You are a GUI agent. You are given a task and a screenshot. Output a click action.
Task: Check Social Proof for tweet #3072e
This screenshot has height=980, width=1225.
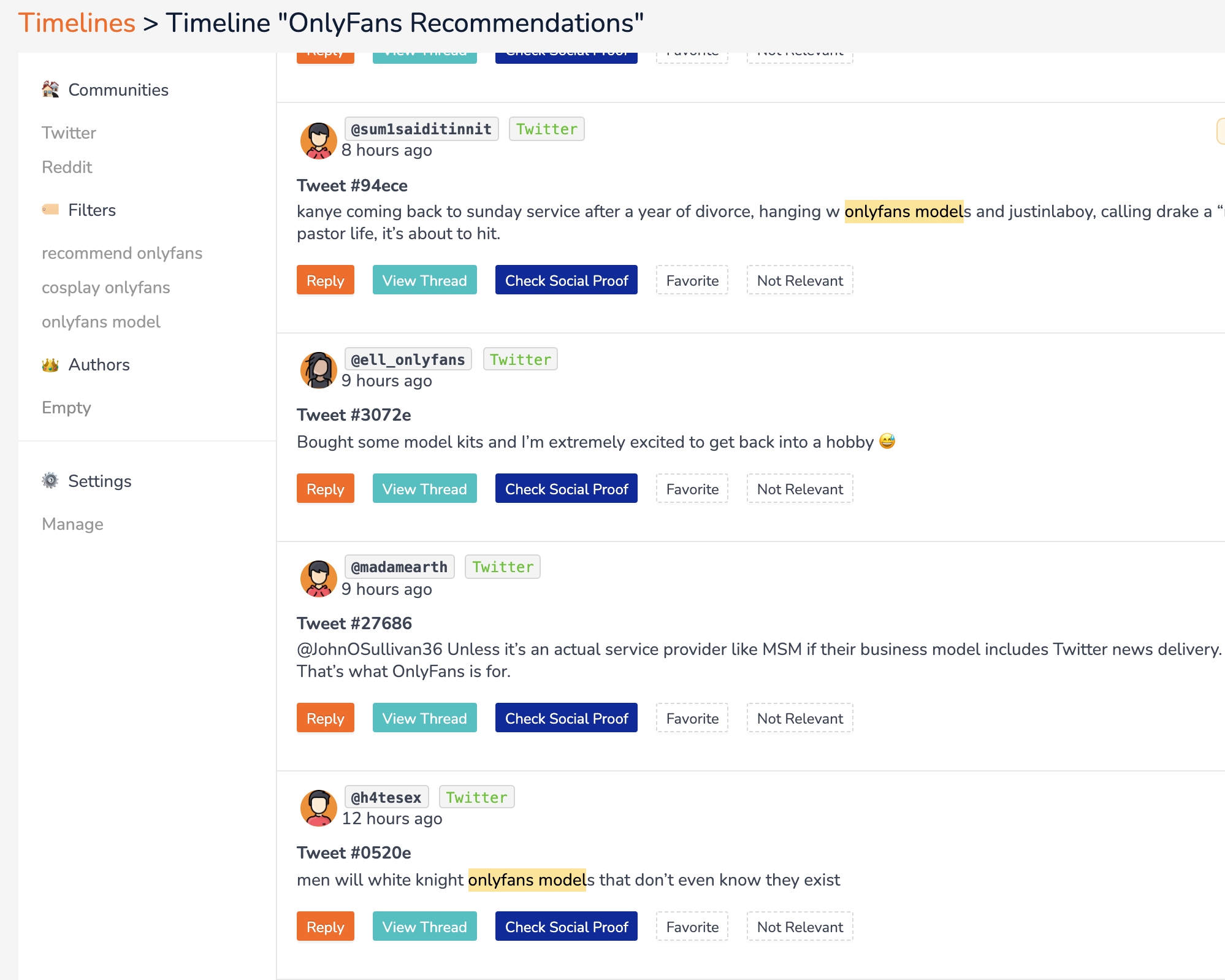click(x=567, y=489)
